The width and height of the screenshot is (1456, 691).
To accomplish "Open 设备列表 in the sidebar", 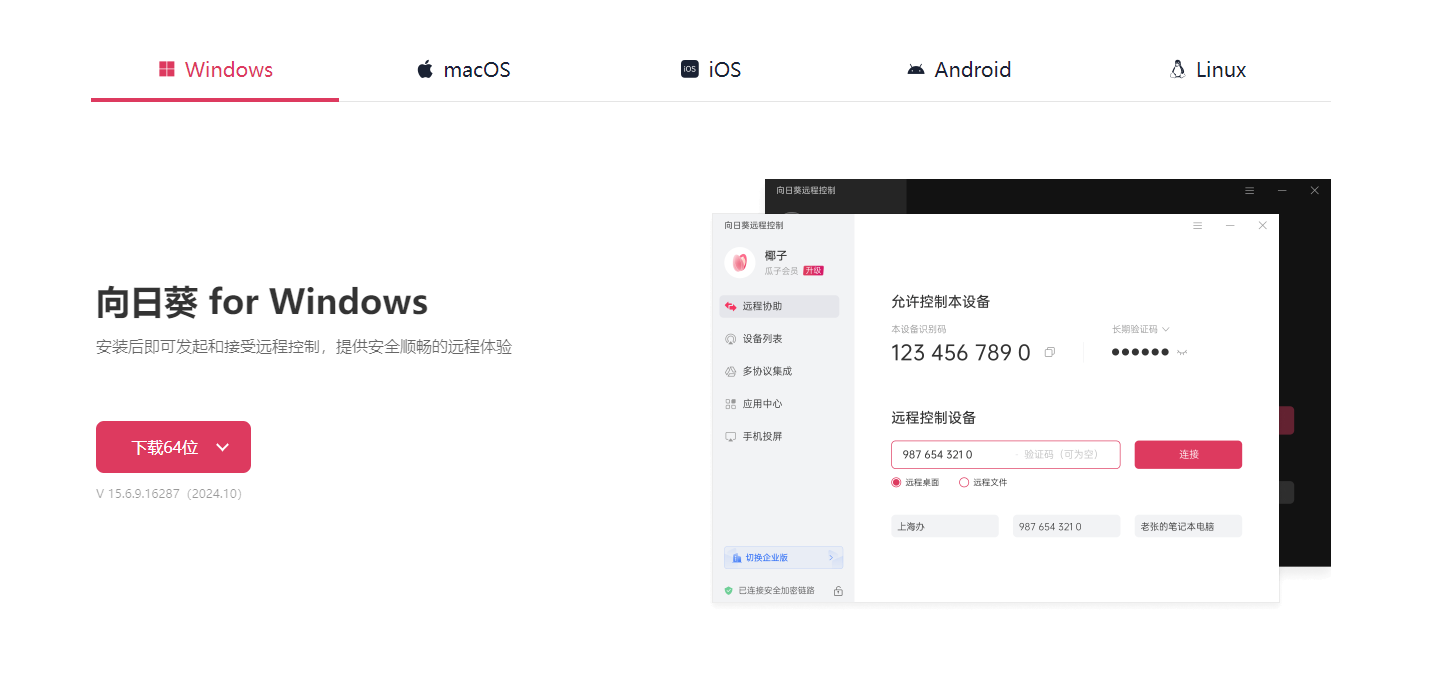I will coord(779,339).
